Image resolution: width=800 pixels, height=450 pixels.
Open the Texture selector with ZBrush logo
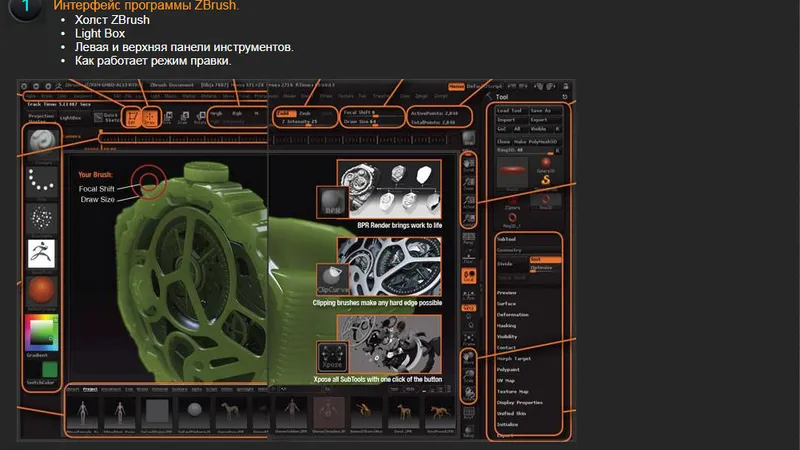pyautogui.click(x=41, y=254)
